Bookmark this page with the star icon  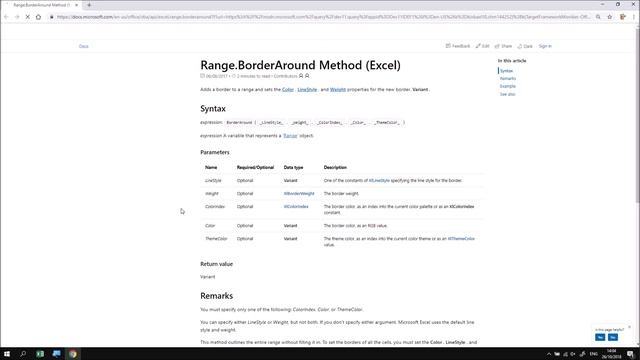click(x=610, y=17)
